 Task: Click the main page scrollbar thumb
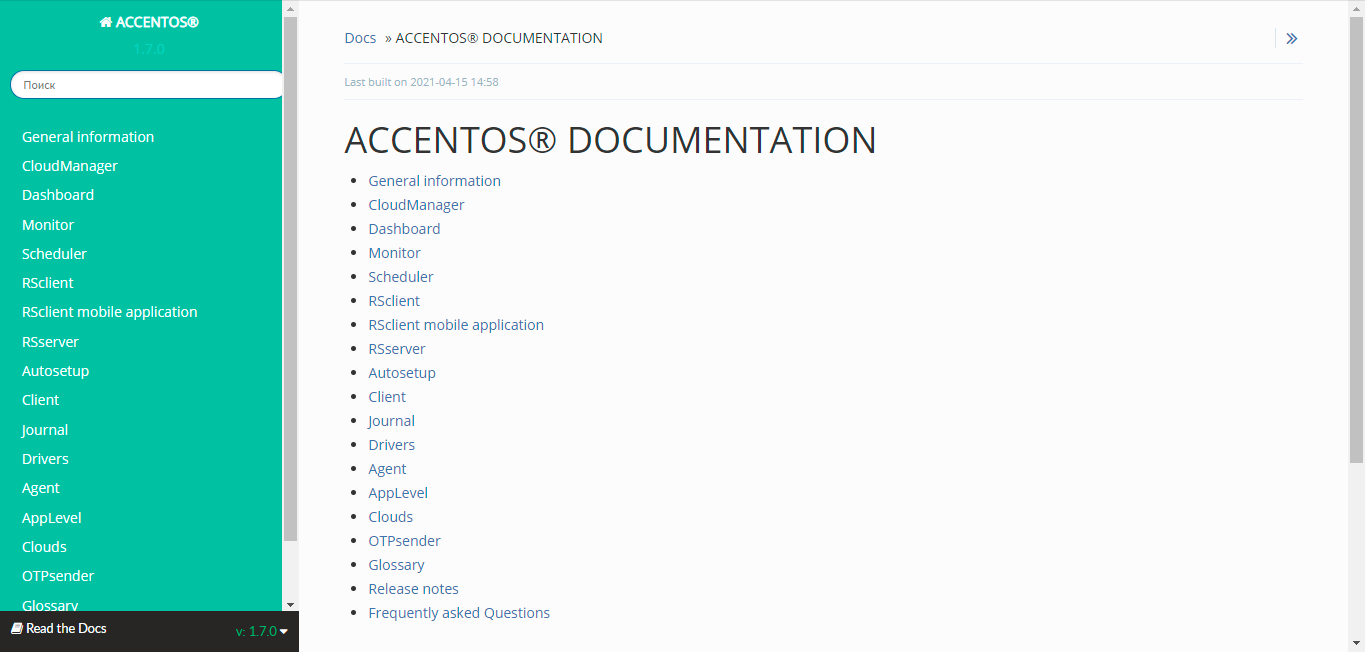click(1357, 240)
